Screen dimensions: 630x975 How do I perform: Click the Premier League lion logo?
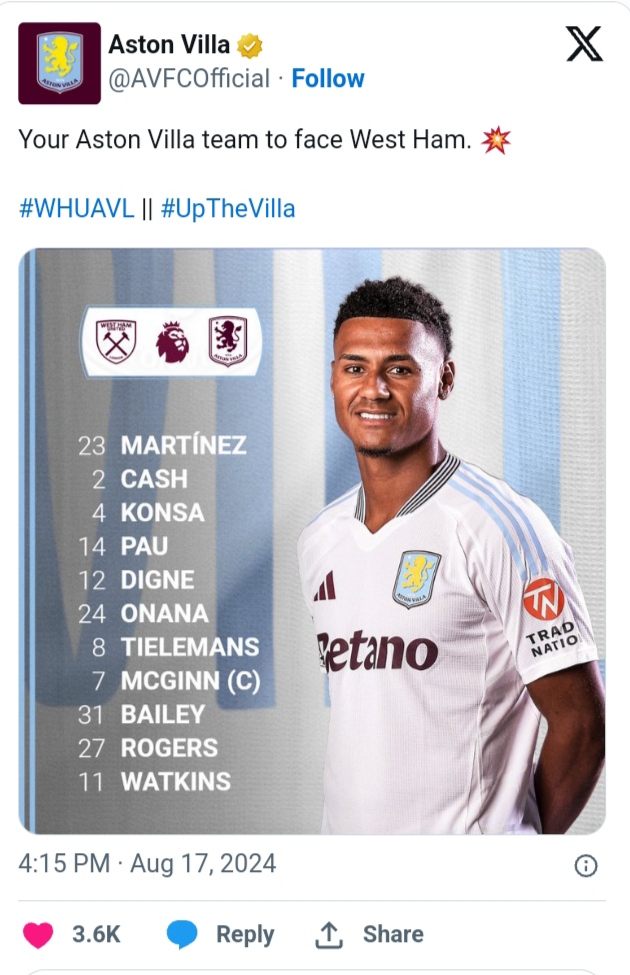[x=171, y=342]
